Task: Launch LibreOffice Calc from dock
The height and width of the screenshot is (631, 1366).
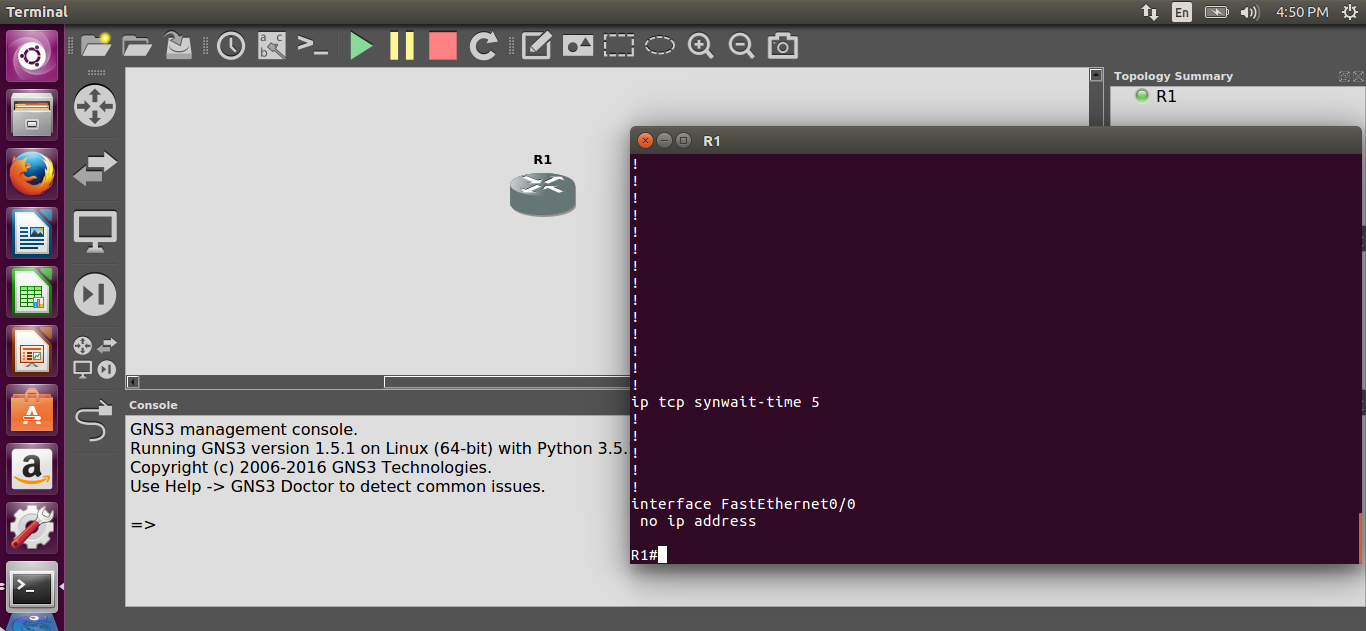Action: [x=33, y=292]
